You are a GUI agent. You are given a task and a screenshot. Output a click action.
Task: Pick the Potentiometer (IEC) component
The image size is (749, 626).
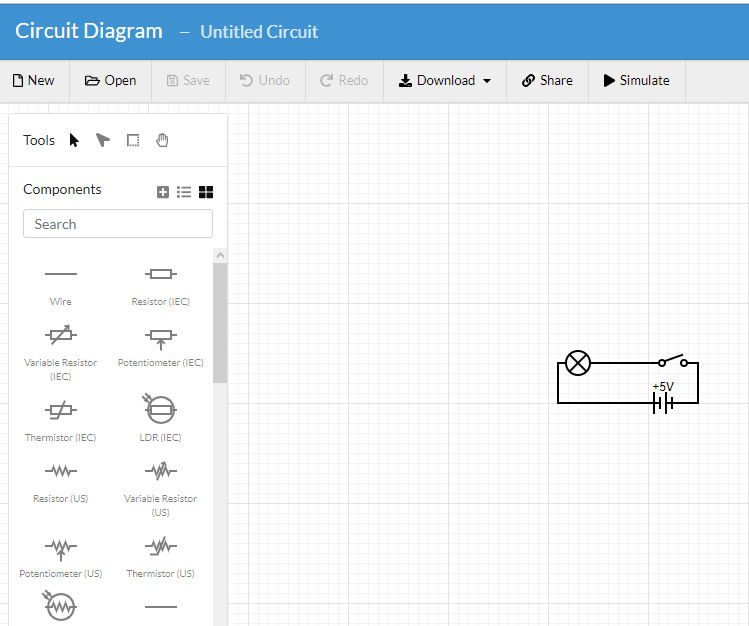(x=160, y=346)
